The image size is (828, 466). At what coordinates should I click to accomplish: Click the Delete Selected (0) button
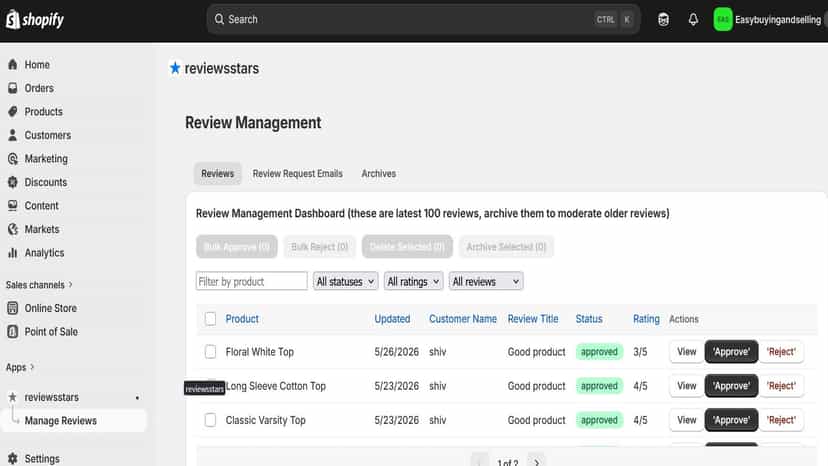[x=407, y=247]
